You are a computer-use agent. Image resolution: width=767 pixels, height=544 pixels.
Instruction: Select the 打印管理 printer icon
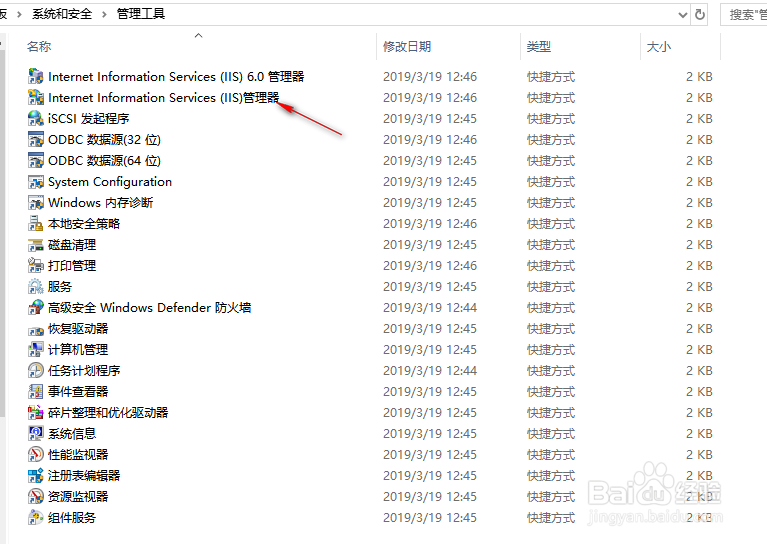[x=36, y=266]
